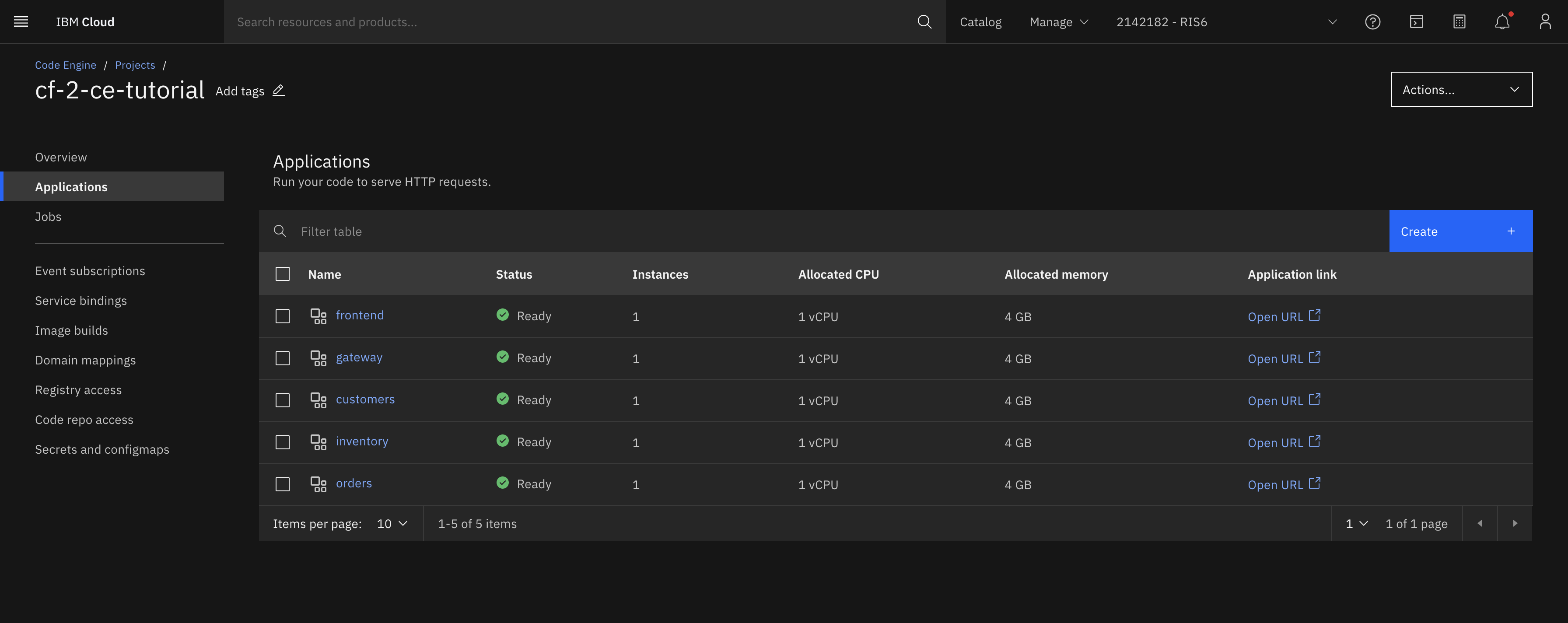Image resolution: width=1568 pixels, height=623 pixels.
Task: Tick the frontend row checkbox
Action: (283, 316)
